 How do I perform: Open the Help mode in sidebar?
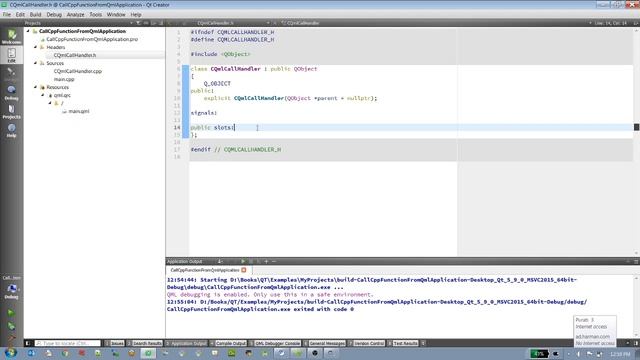tap(11, 130)
